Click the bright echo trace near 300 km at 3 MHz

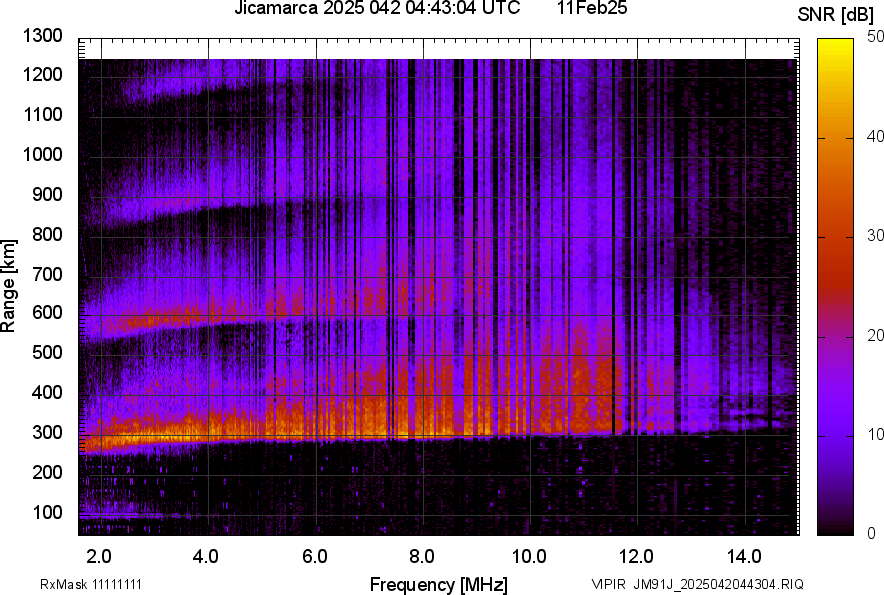click(154, 432)
